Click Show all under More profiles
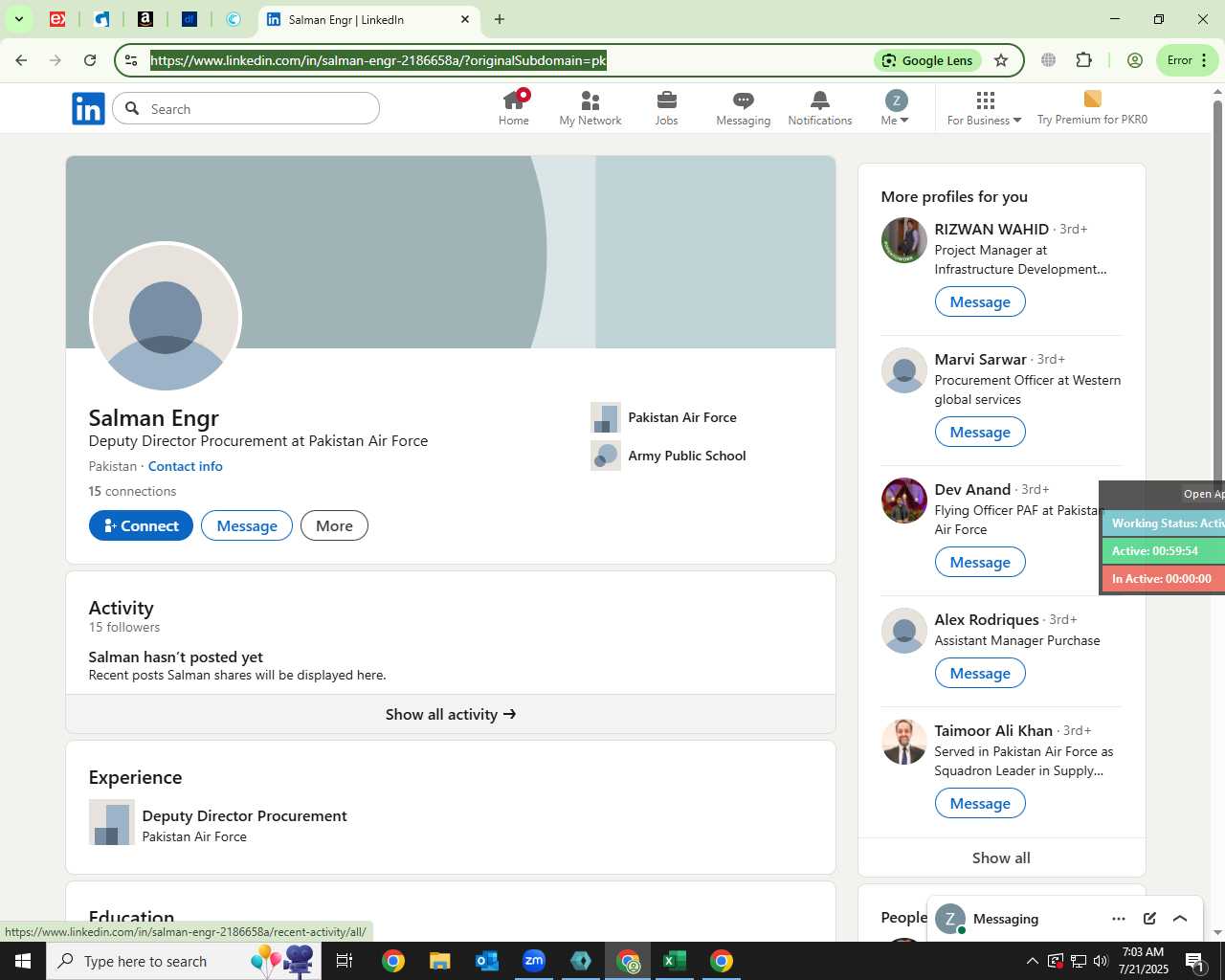This screenshot has width=1225, height=980. pos(1002,857)
